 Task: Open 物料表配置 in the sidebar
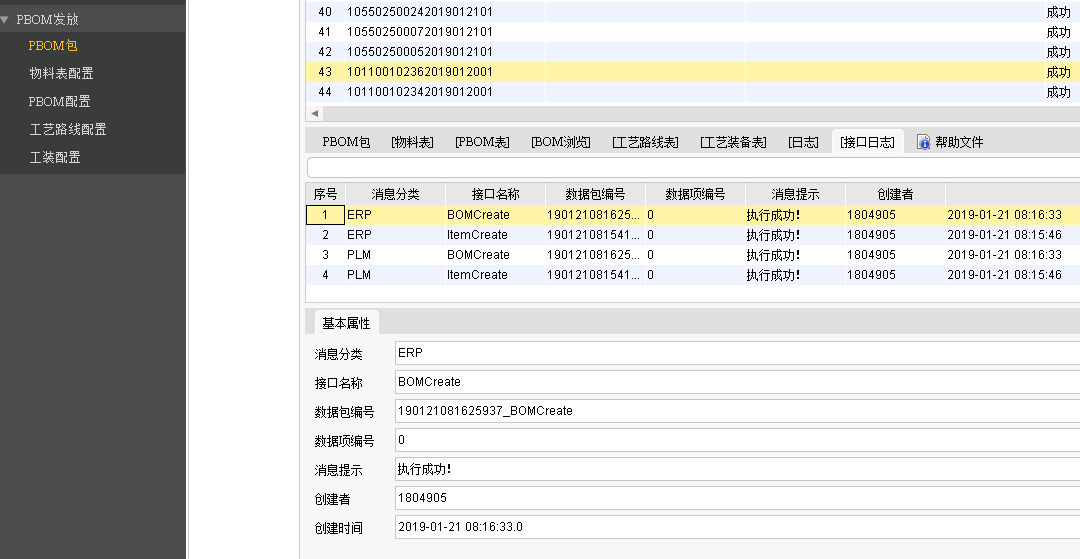click(x=61, y=74)
